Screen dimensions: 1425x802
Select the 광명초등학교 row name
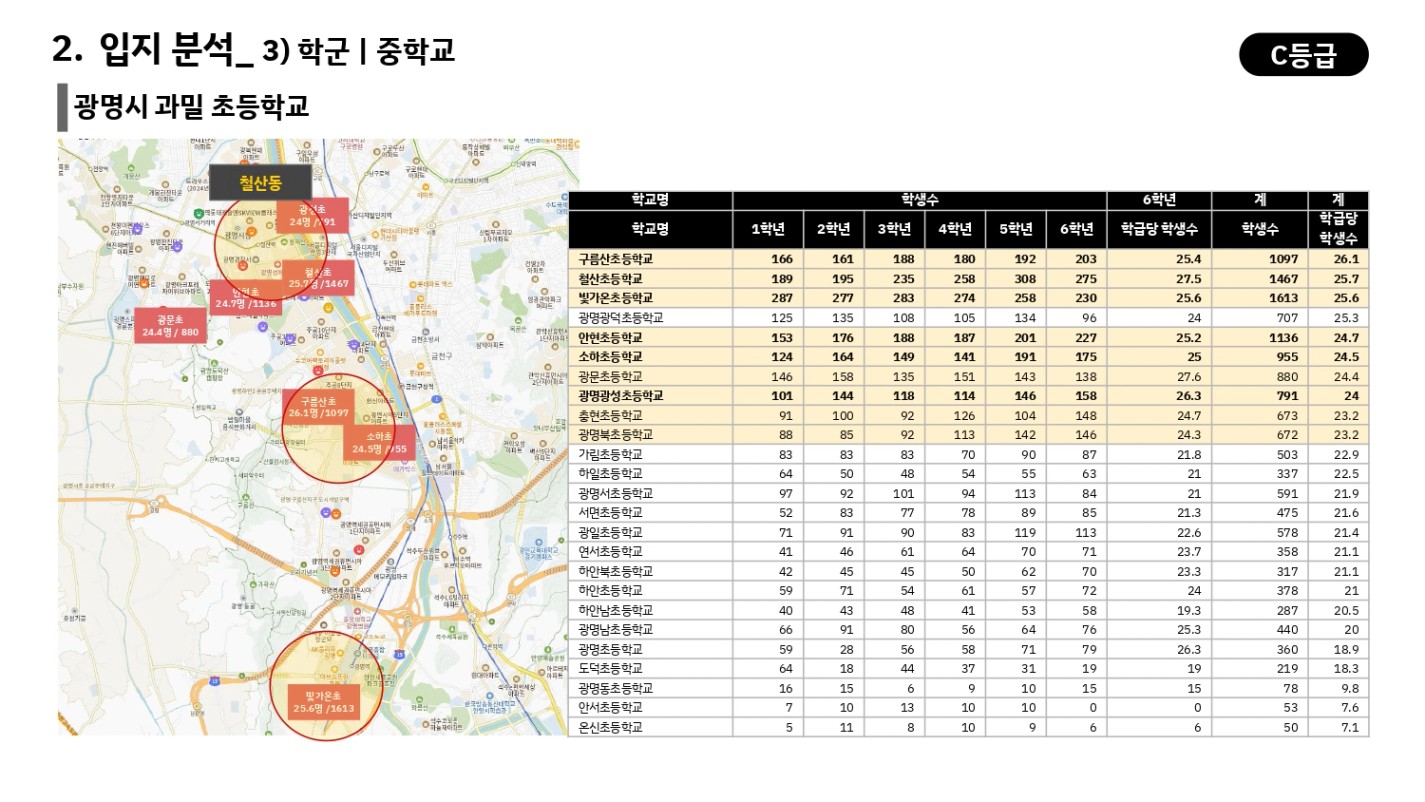(x=611, y=649)
